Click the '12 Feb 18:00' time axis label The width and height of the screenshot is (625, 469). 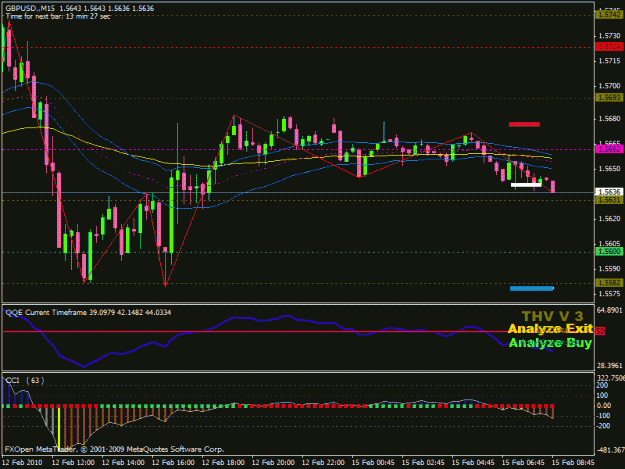pyautogui.click(x=223, y=462)
